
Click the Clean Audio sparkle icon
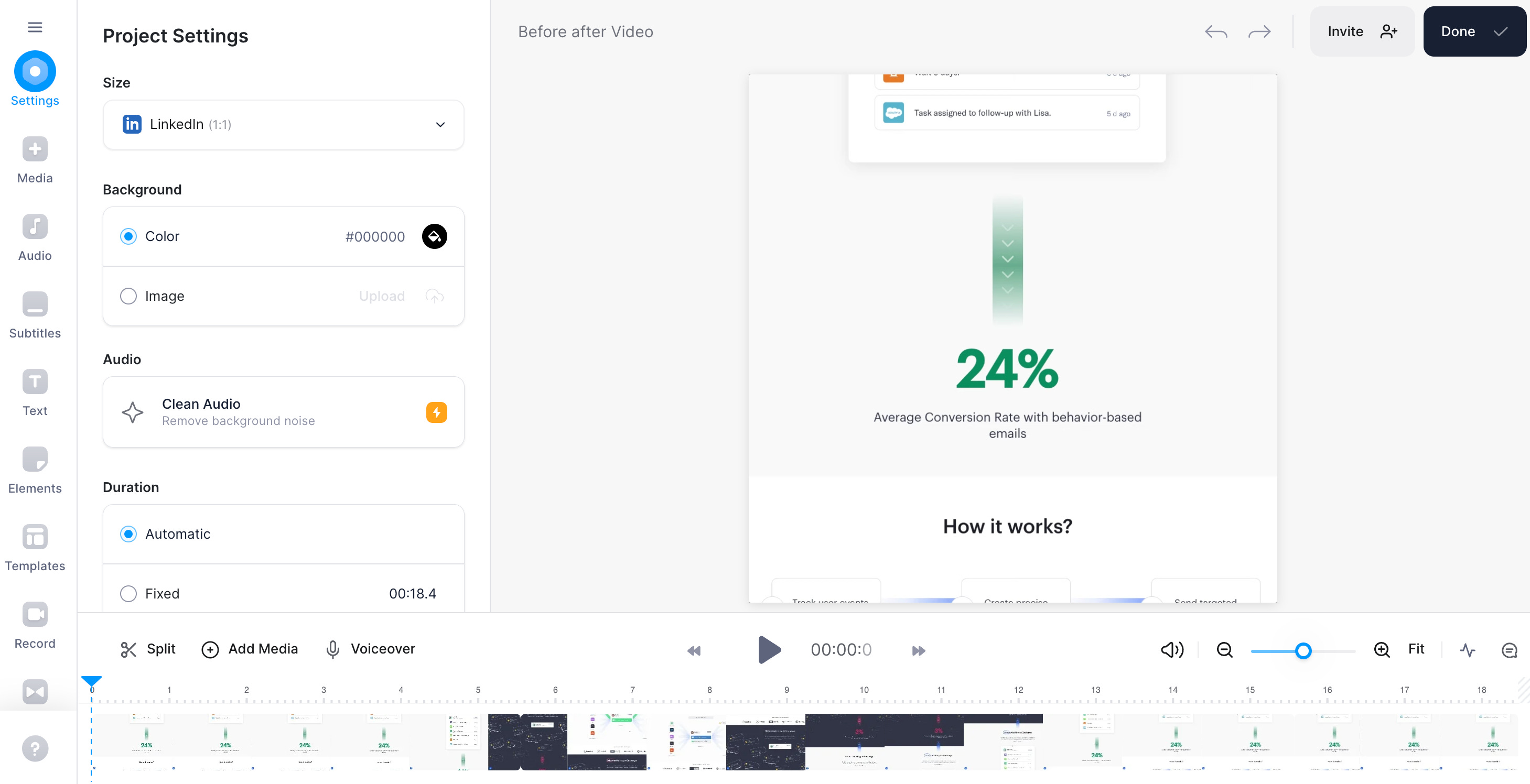[x=133, y=412]
